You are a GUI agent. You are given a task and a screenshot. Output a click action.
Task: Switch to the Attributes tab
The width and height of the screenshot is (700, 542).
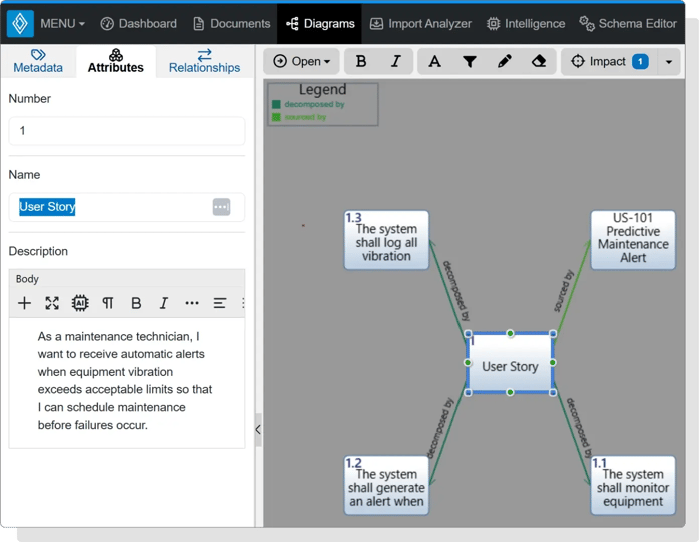(116, 62)
